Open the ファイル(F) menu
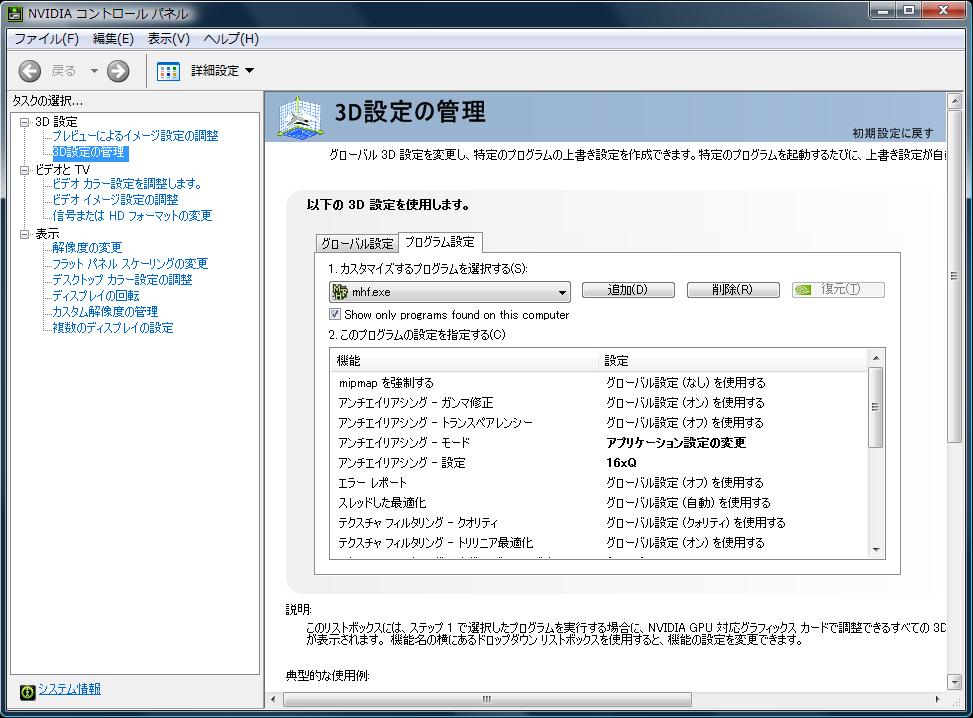This screenshot has height=718, width=973. 46,38
